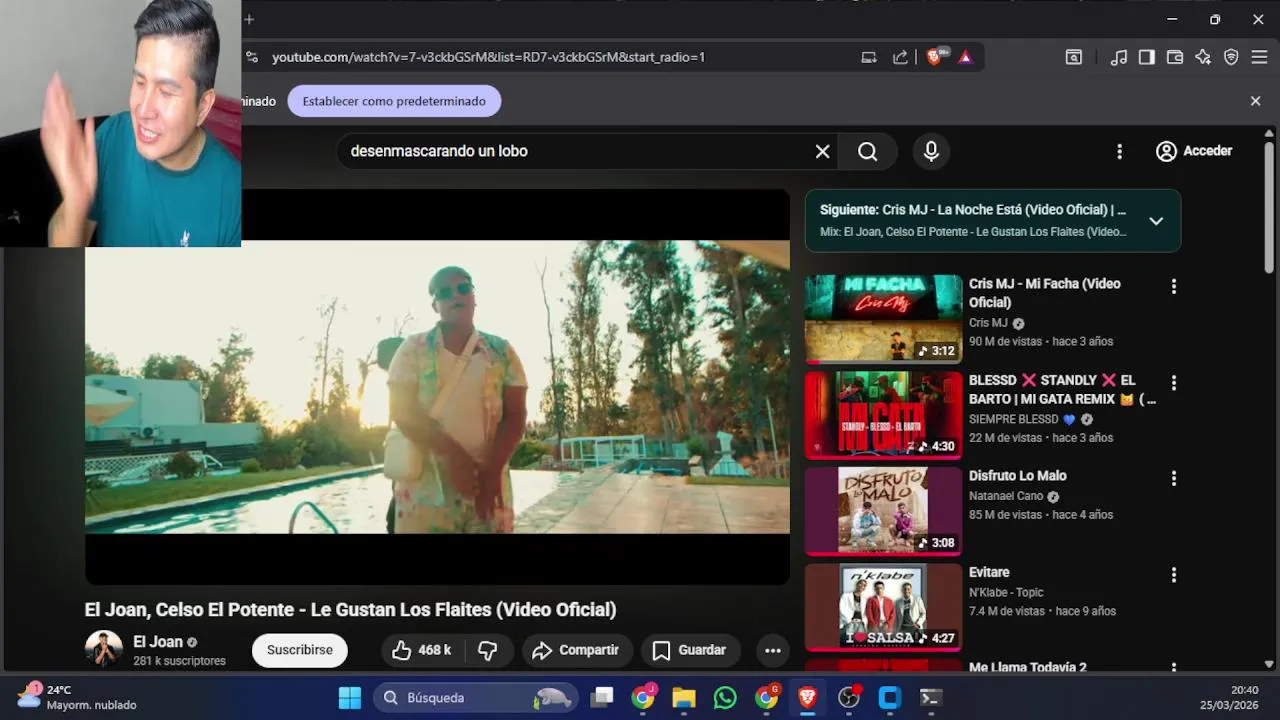Screen dimensions: 1280x720
Task: Open Evitare N'Klabe thumbnail
Action: 884,607
